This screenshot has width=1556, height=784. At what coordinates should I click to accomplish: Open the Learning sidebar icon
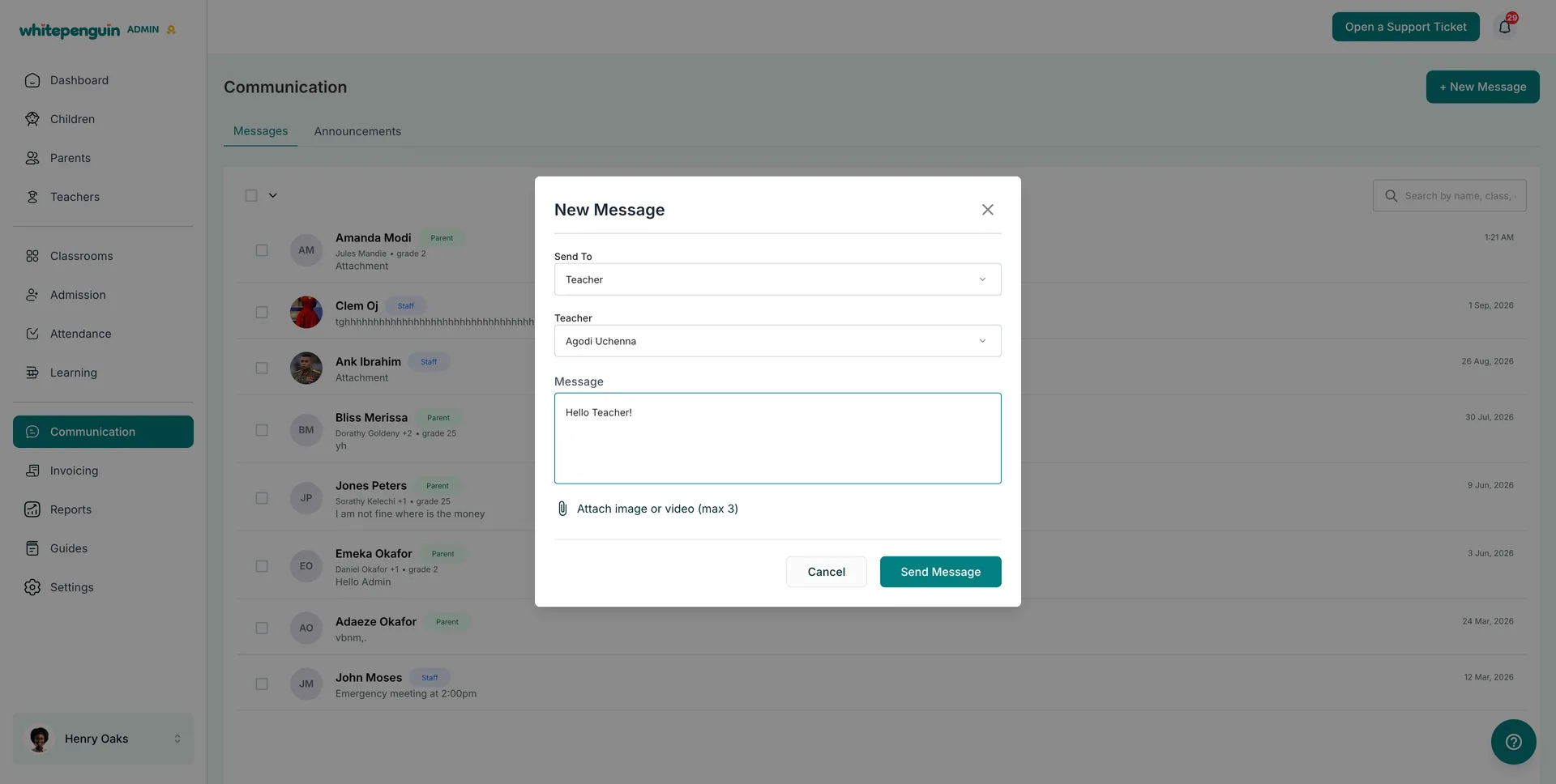tap(32, 373)
